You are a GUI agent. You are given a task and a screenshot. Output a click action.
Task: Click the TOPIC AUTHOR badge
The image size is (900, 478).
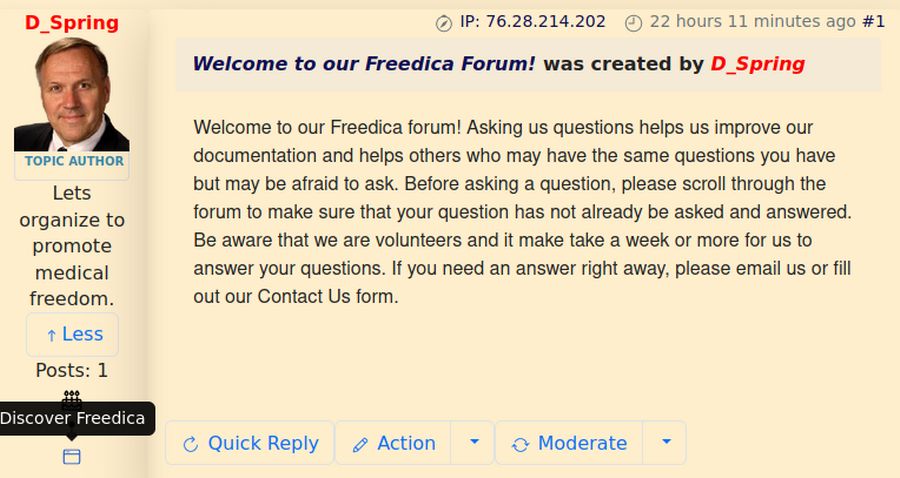[74, 161]
